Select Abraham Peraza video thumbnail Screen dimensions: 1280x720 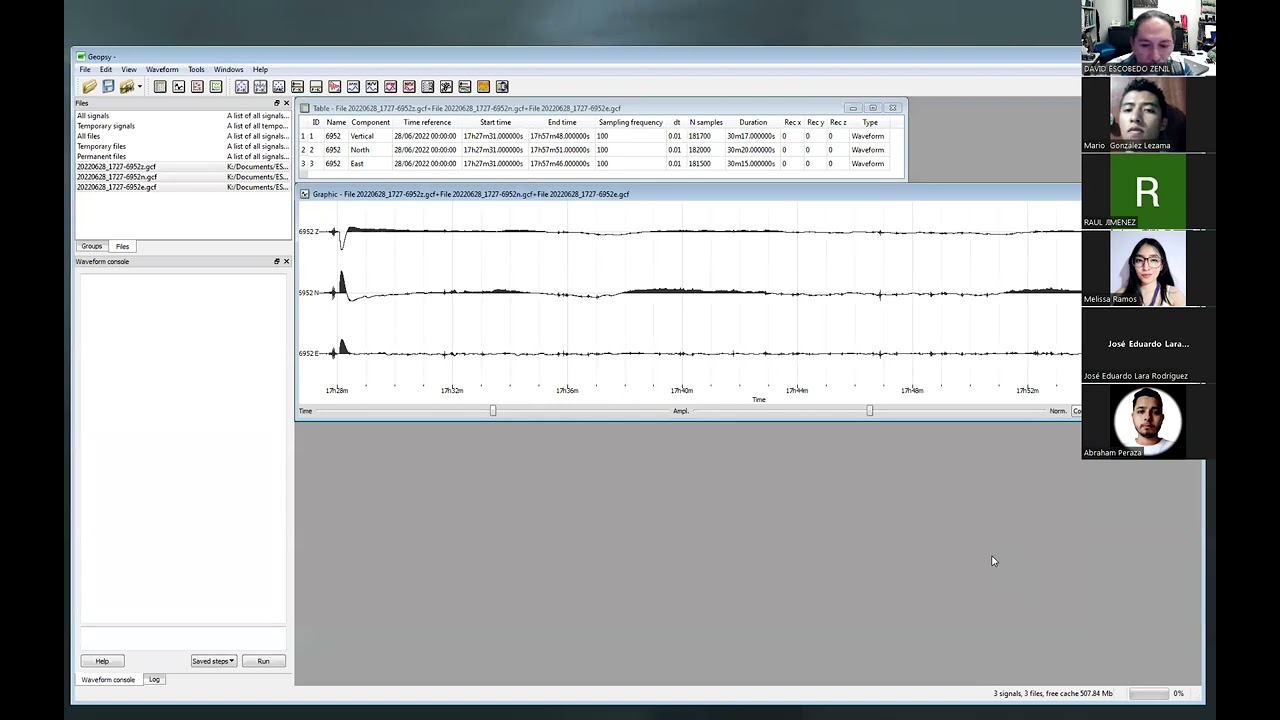coord(1147,422)
